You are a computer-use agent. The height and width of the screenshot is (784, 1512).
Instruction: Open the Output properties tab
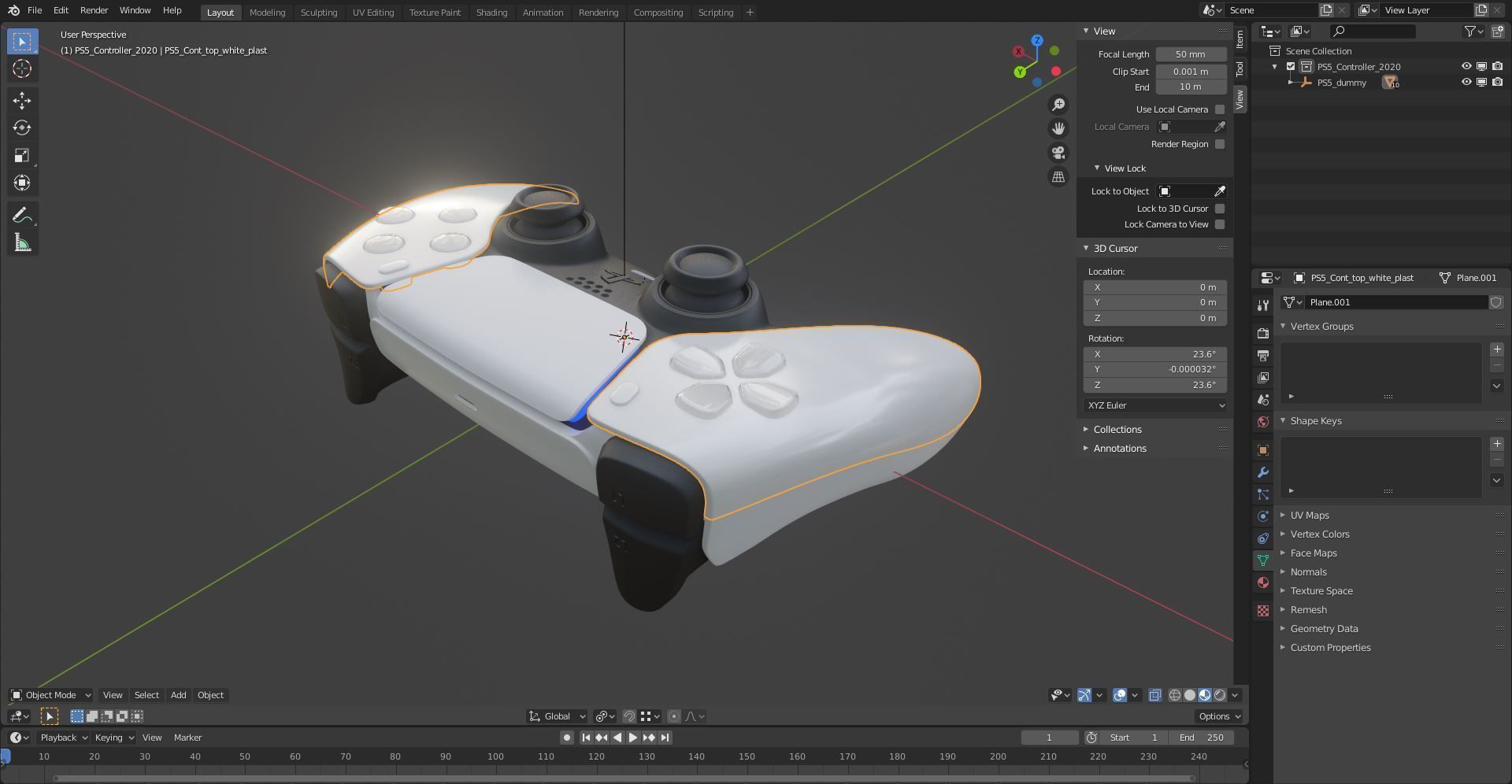pos(1263,356)
